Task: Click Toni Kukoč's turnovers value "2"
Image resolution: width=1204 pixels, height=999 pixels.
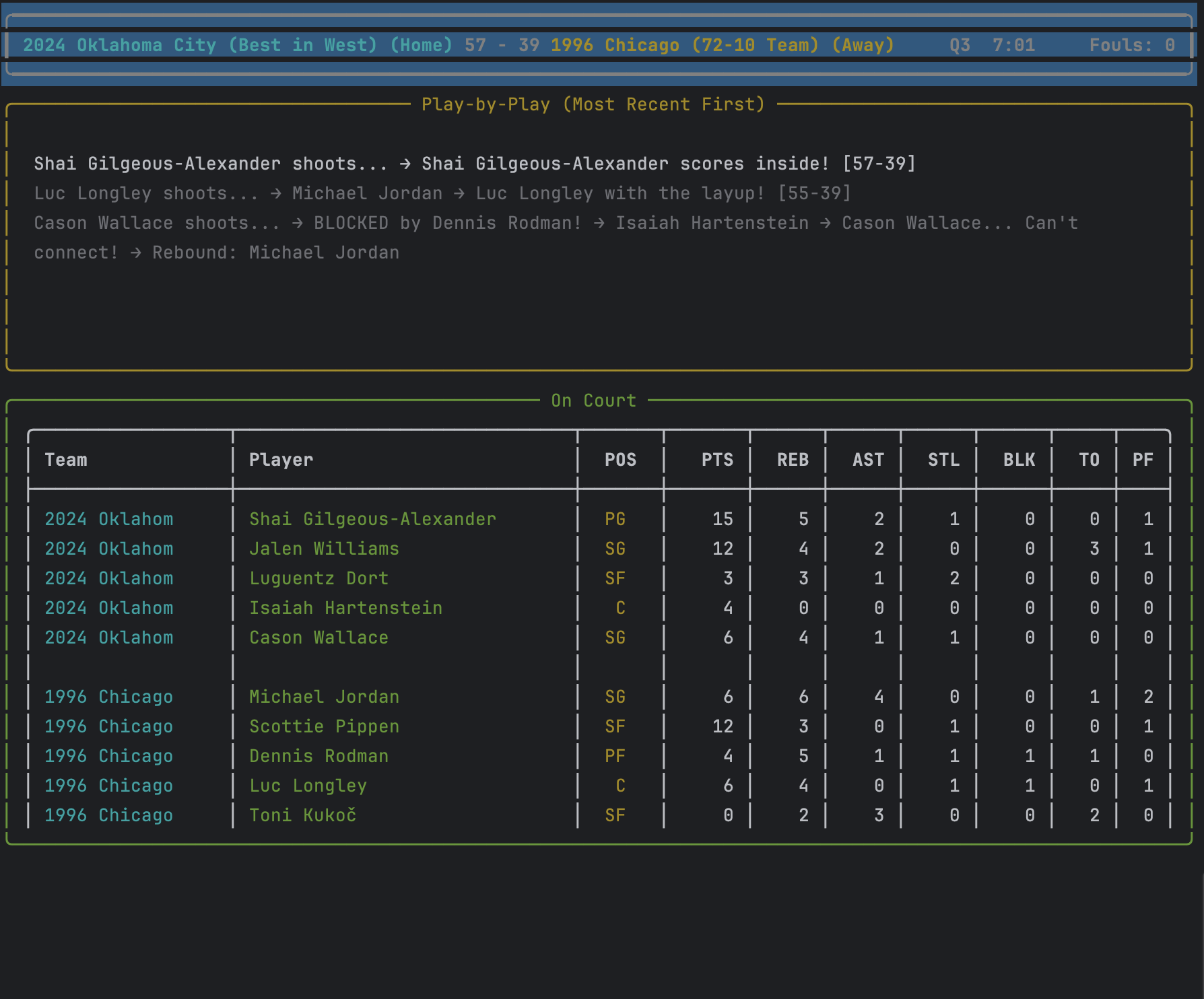Action: click(1094, 815)
